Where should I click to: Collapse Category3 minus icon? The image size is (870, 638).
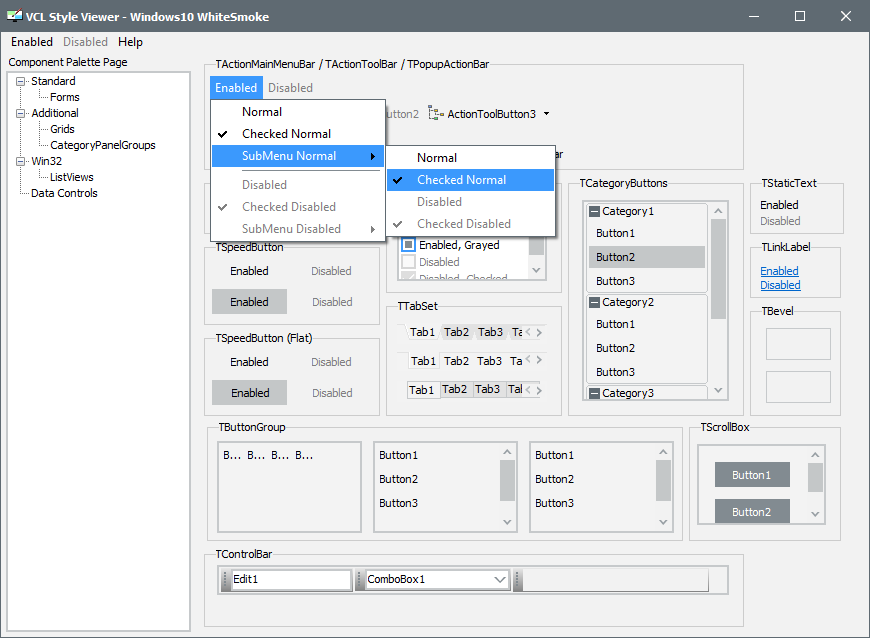594,393
